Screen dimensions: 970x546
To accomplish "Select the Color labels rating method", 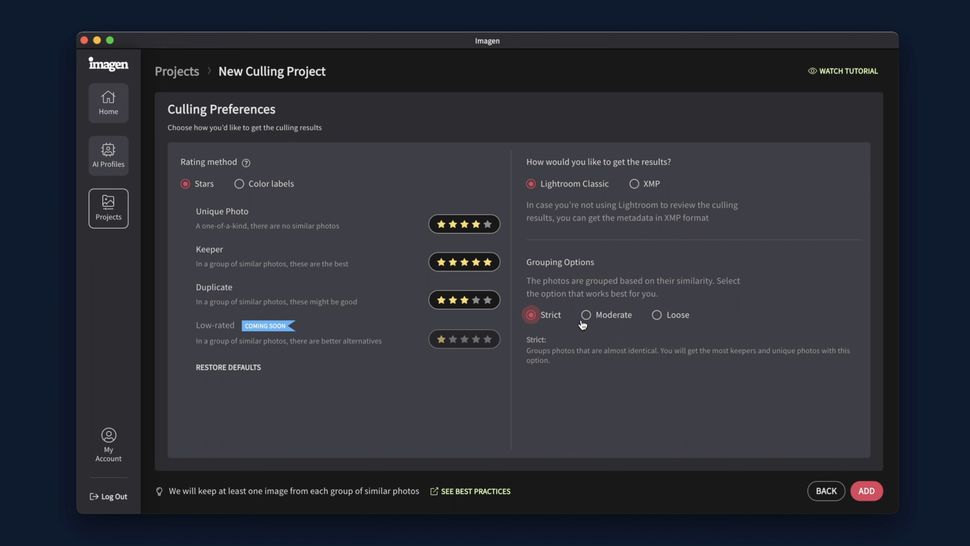I will (x=239, y=184).
